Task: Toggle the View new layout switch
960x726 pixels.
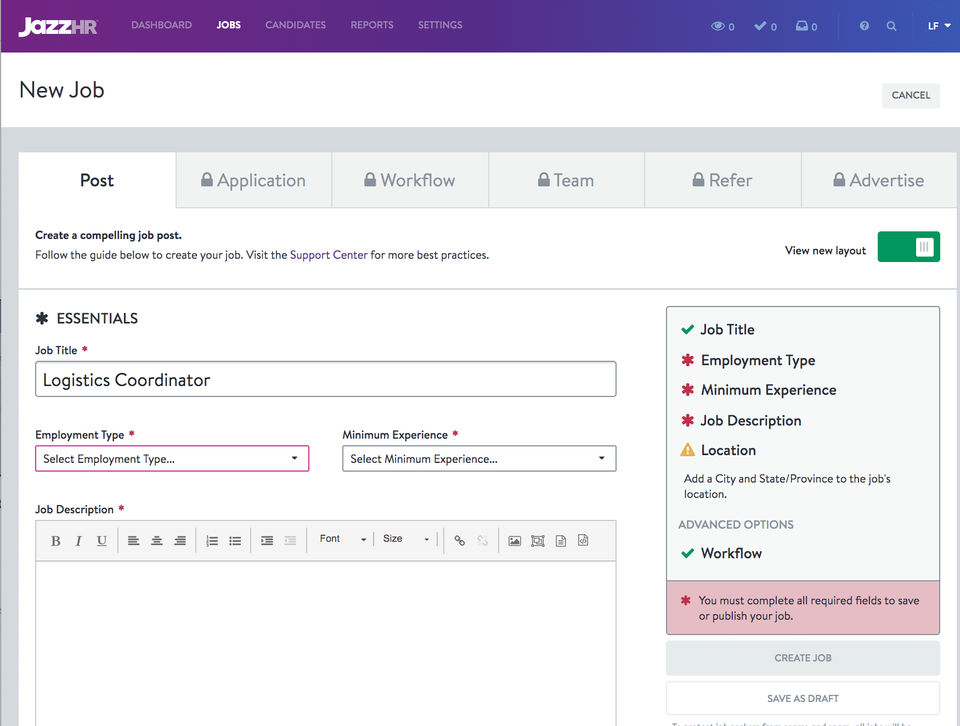Action: tap(908, 247)
